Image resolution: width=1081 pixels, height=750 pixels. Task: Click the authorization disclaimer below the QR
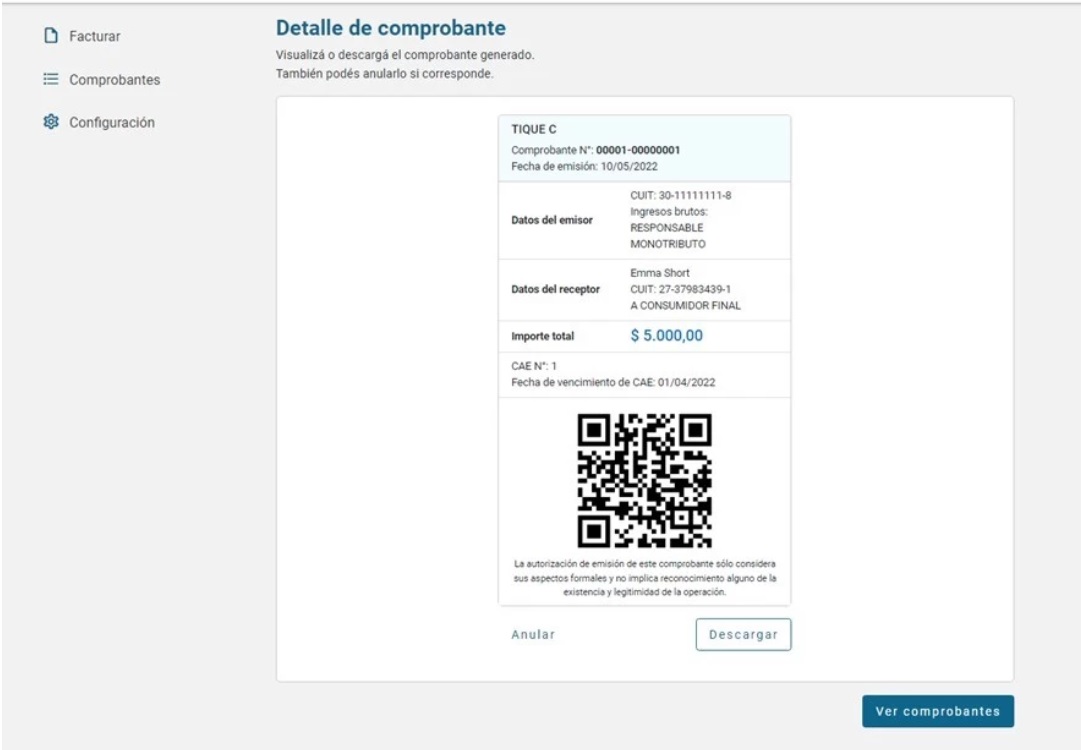pyautogui.click(x=645, y=578)
